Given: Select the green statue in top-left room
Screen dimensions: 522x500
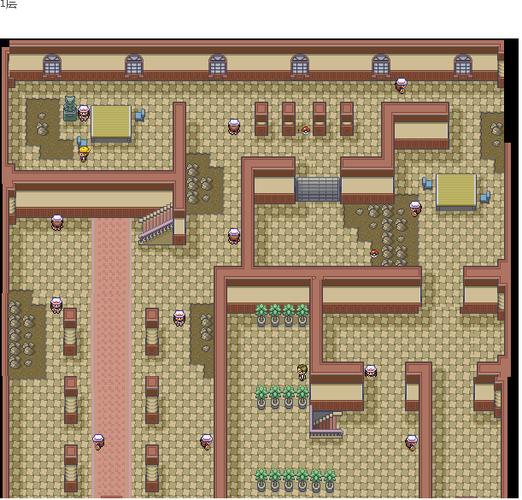Looking at the screenshot, I should [70, 108].
